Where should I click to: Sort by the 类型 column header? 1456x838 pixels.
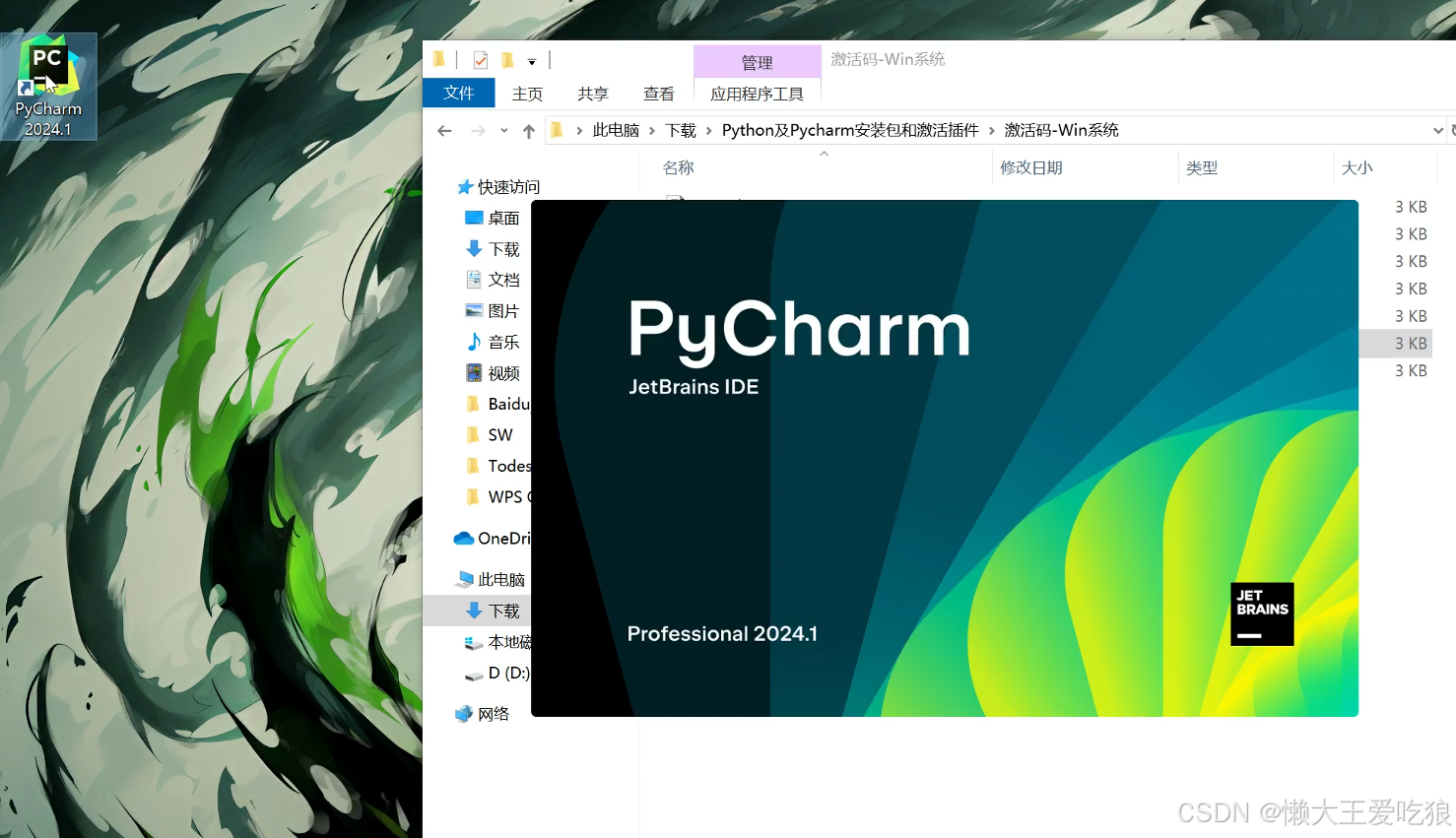tap(1202, 167)
